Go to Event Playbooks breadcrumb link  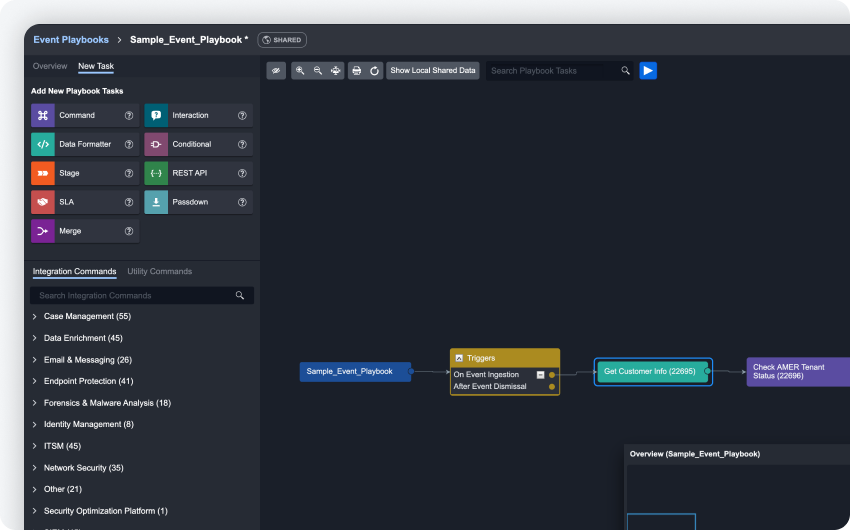tap(71, 40)
